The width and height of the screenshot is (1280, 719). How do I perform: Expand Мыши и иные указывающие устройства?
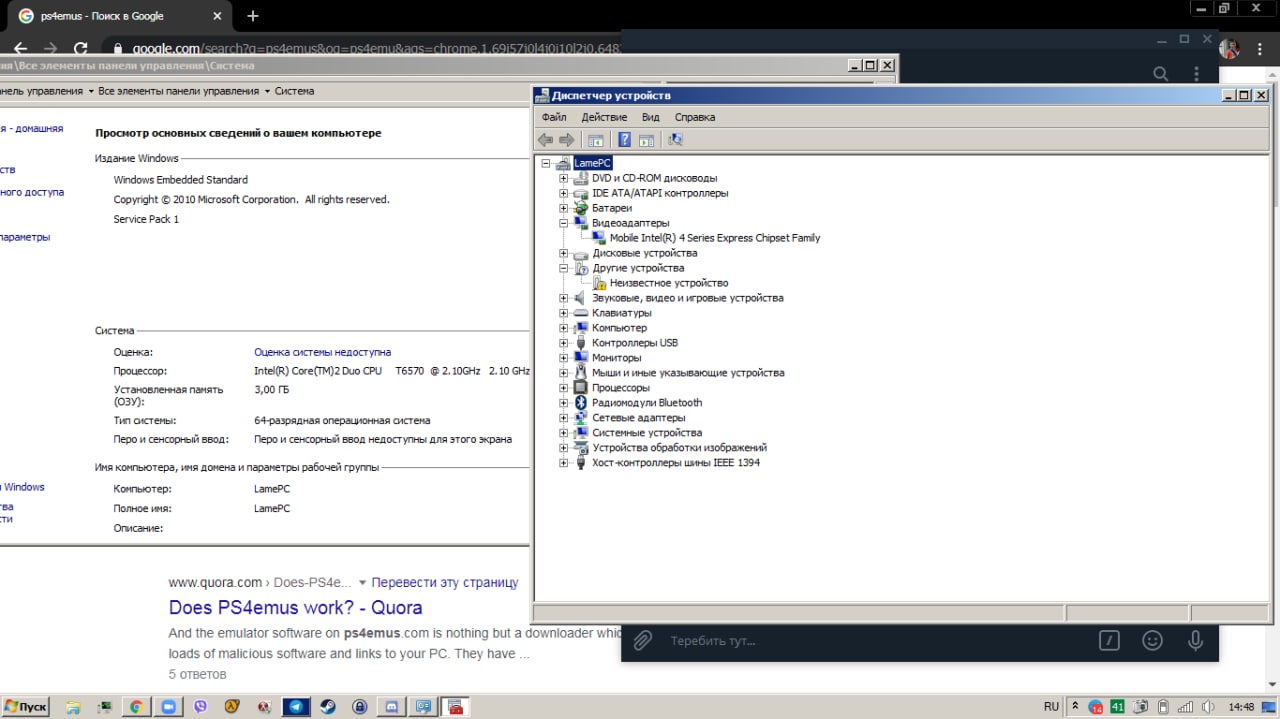(x=564, y=373)
